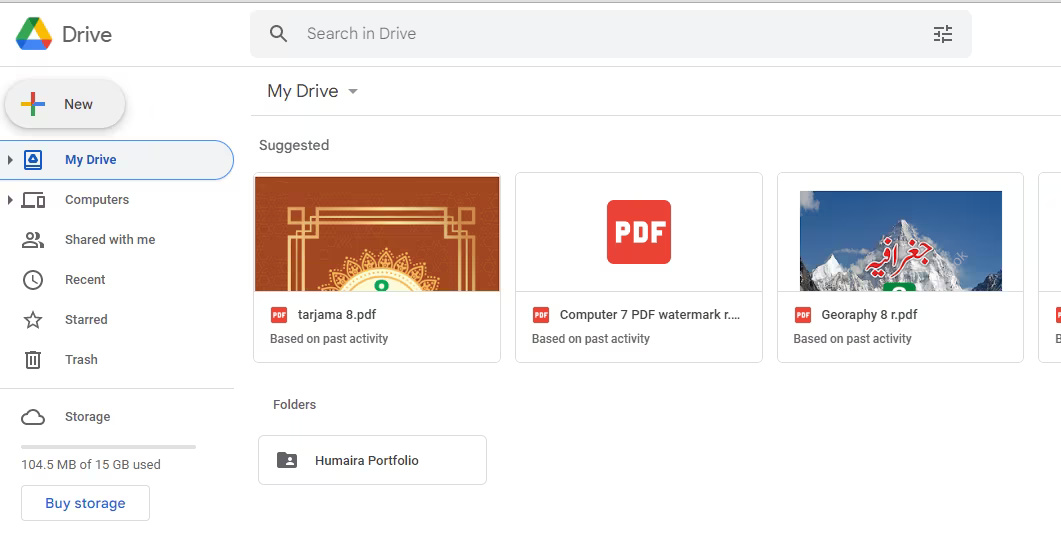The image size is (1061, 540).
Task: Click the Shared with me people icon
Action: click(x=33, y=240)
